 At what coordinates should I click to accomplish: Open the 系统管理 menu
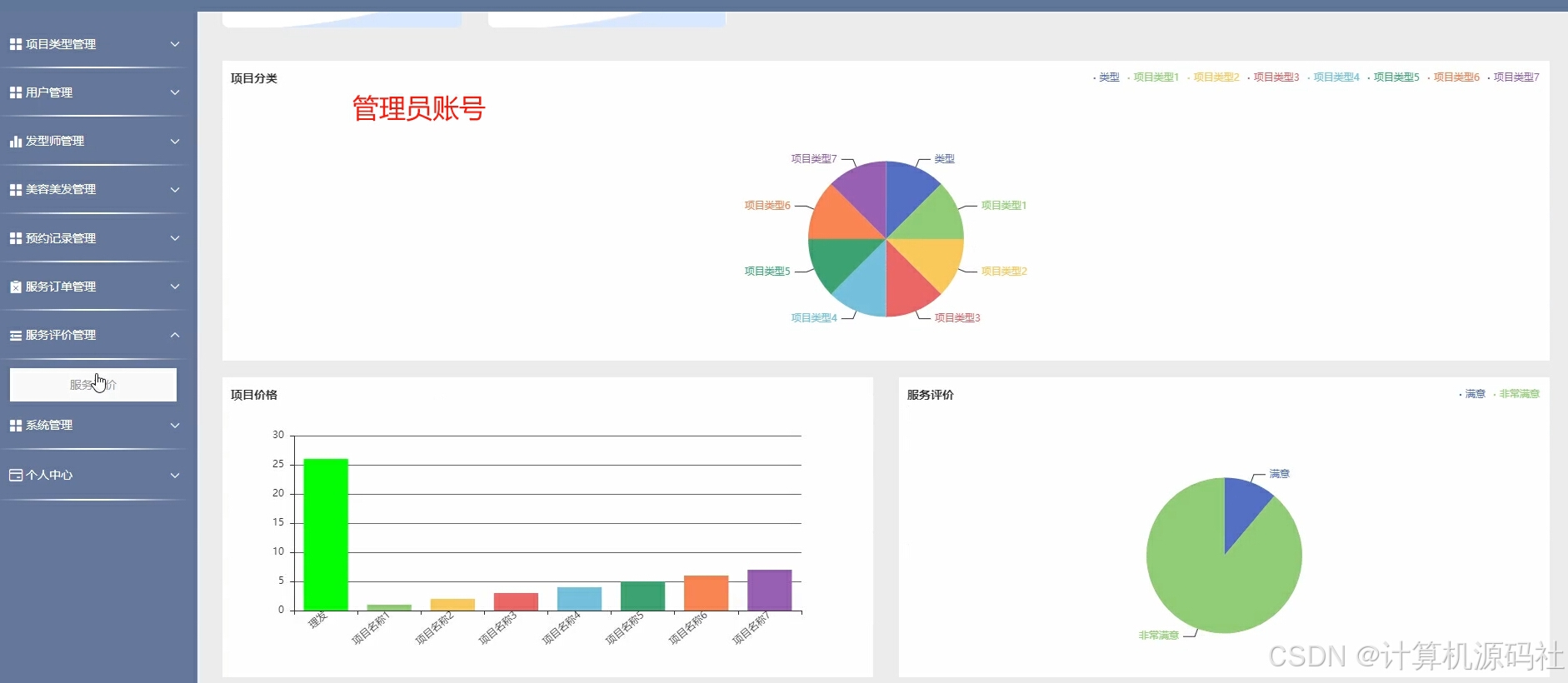tap(94, 426)
